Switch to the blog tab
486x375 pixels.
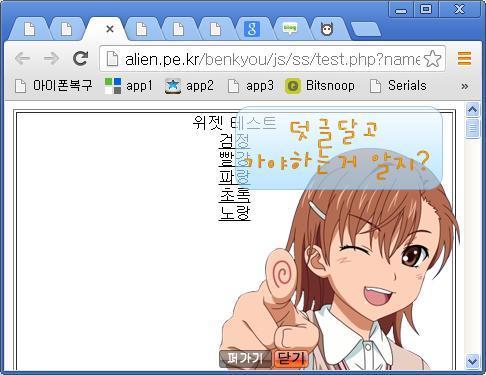[x=289, y=29]
